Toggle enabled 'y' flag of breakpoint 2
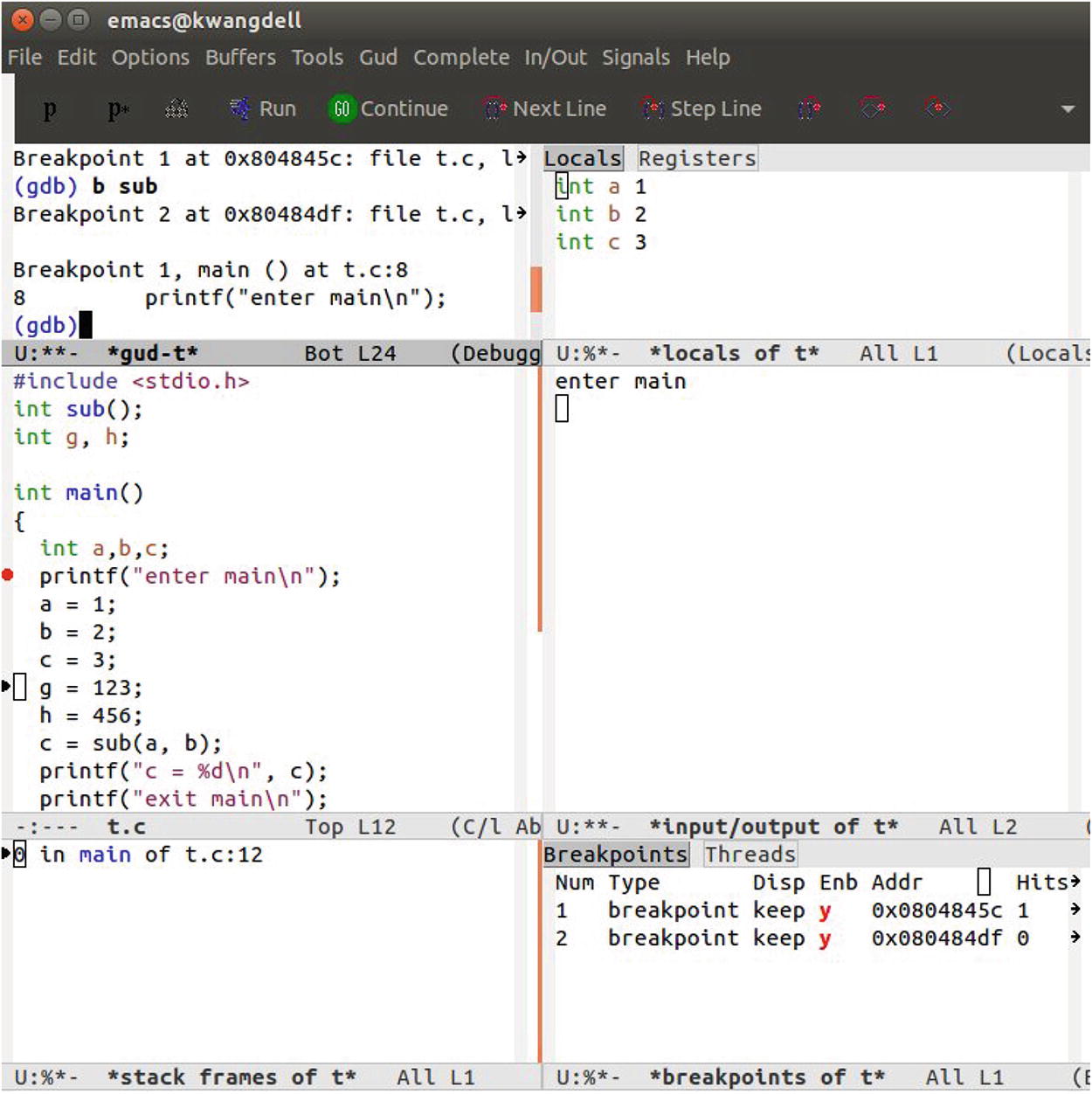The image size is (1092, 1094). [826, 938]
